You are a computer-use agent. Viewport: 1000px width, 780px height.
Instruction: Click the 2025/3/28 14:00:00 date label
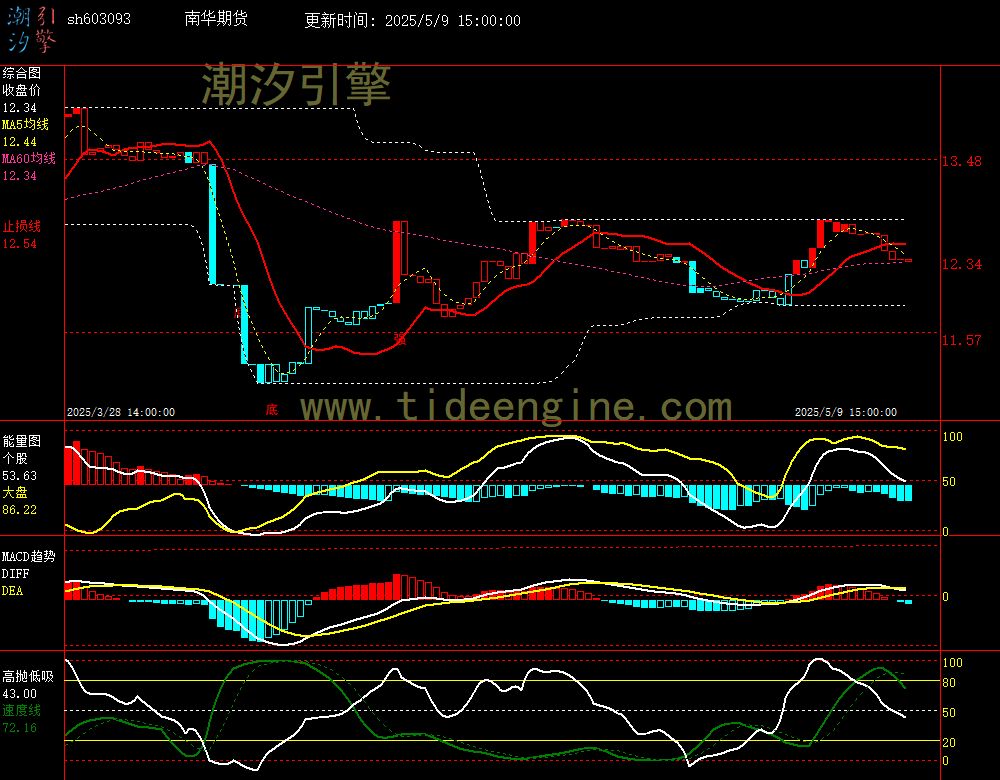[121, 412]
